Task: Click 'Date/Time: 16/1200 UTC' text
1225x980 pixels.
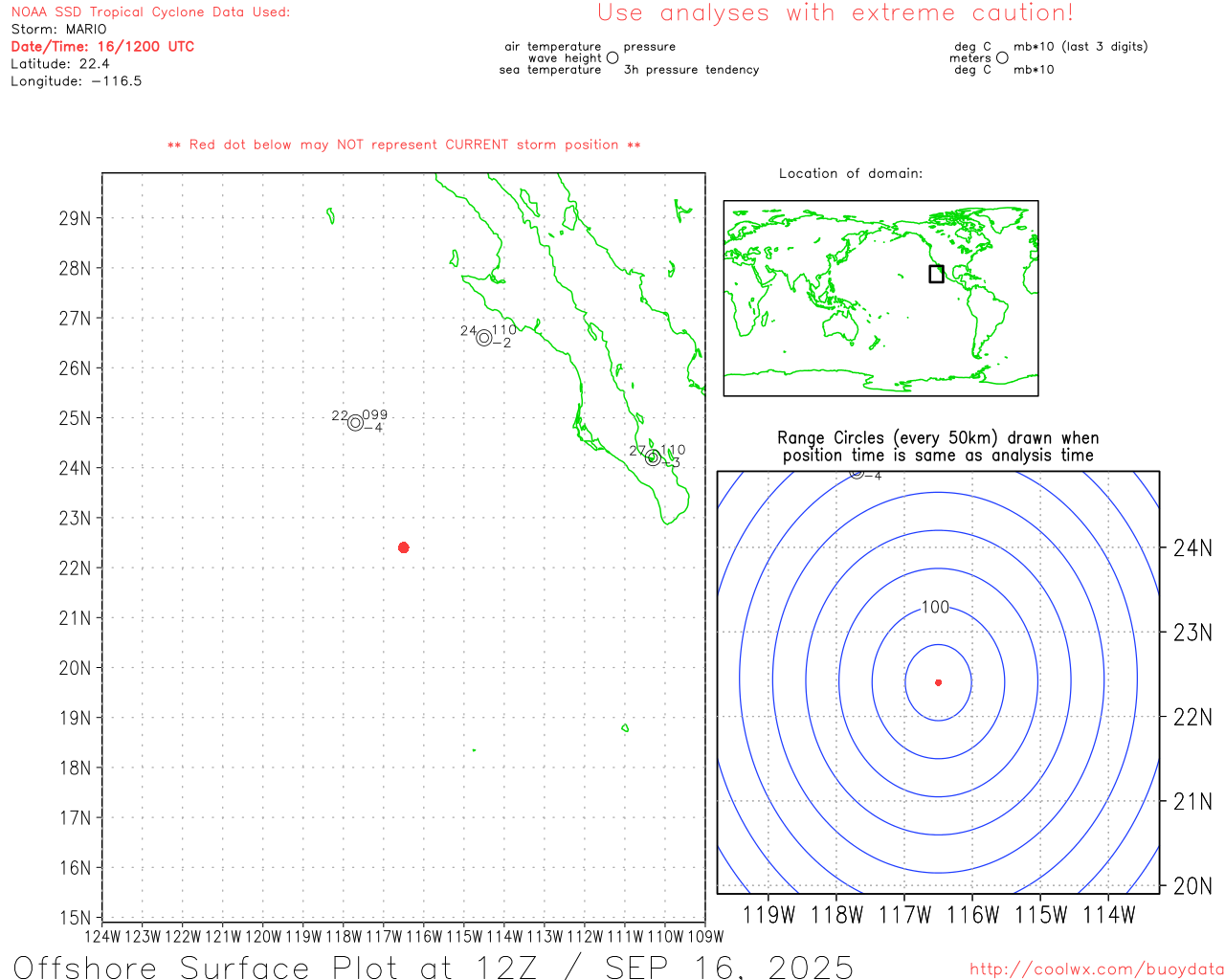Action: (102, 46)
